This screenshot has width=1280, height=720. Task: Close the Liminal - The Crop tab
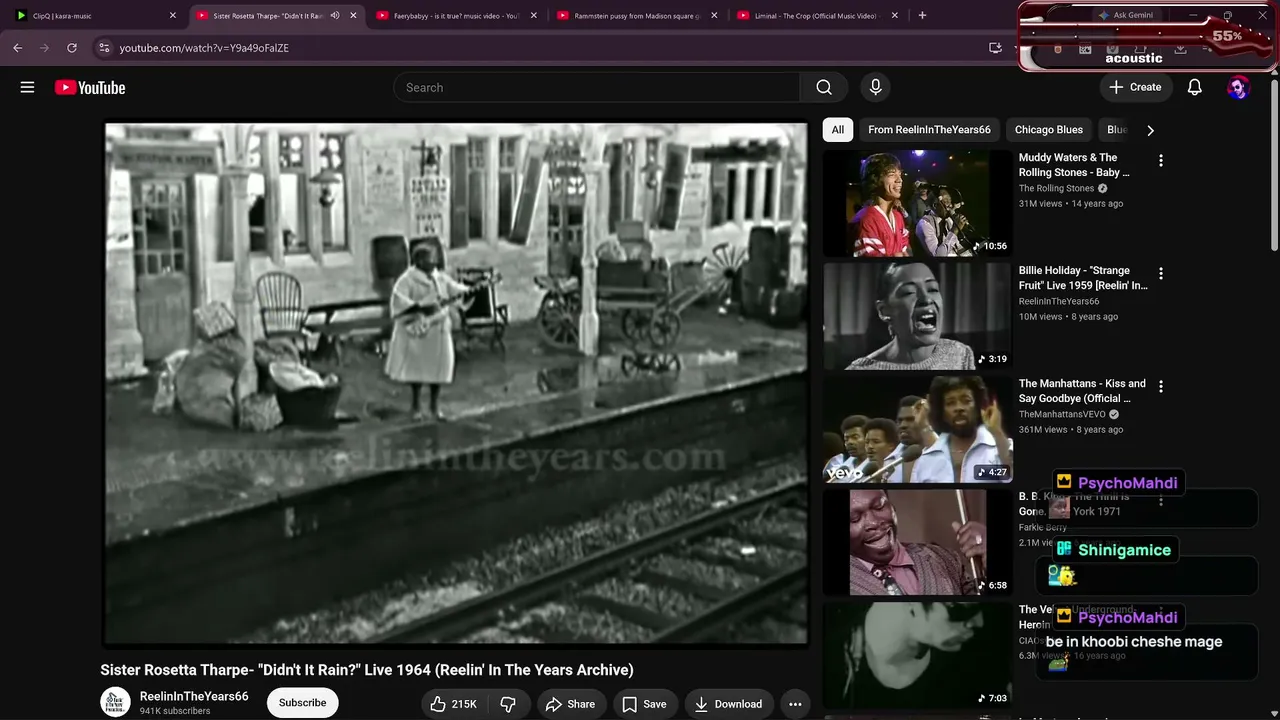[895, 16]
